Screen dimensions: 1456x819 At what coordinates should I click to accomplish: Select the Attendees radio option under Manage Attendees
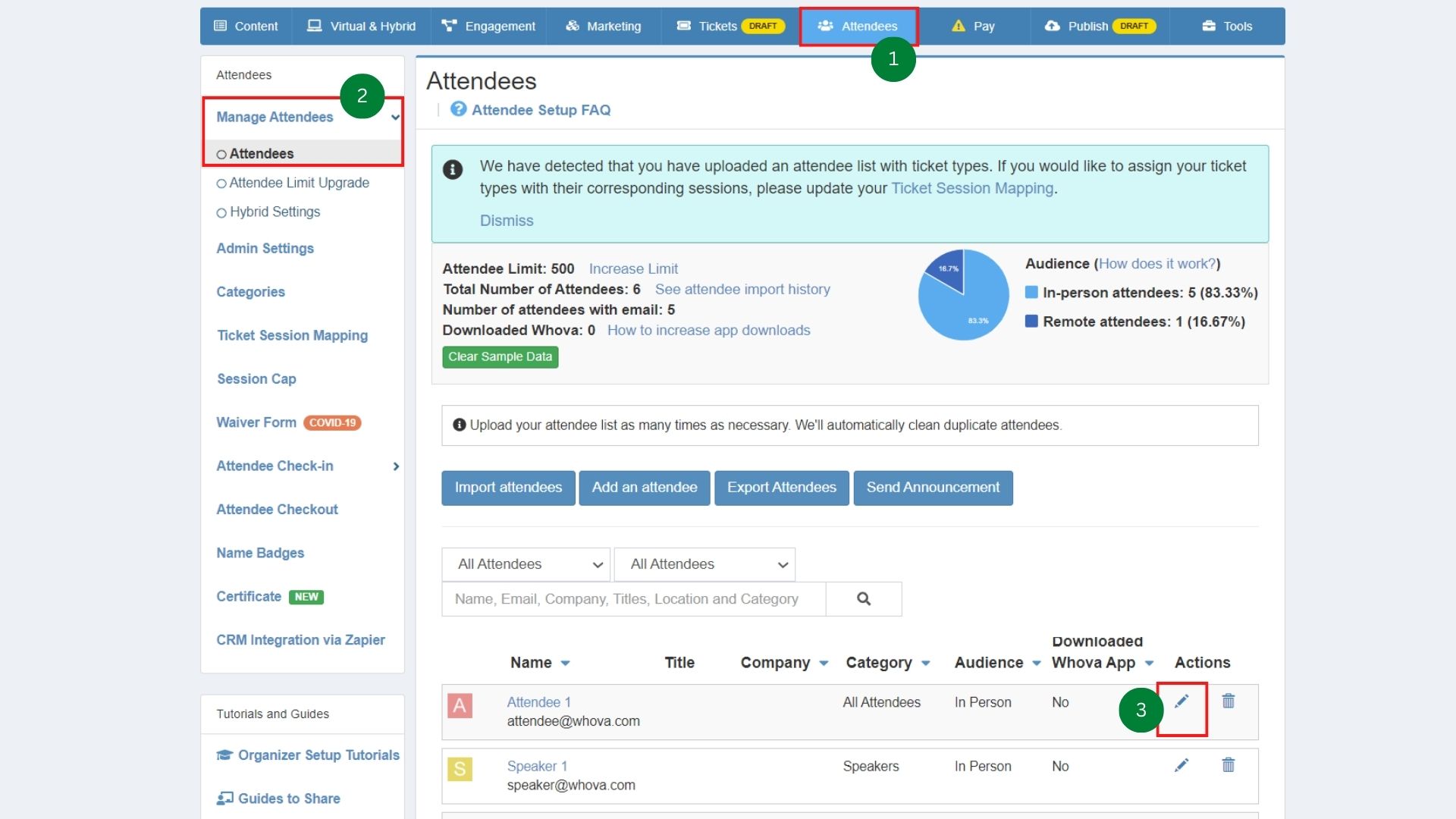point(221,153)
